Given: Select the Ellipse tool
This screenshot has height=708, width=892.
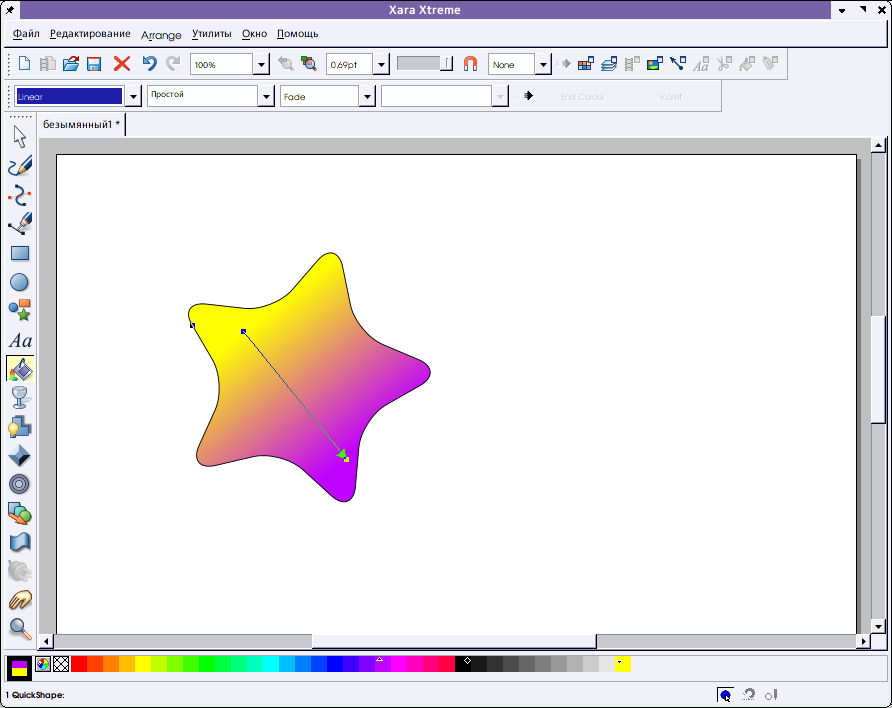Looking at the screenshot, I should click(20, 283).
